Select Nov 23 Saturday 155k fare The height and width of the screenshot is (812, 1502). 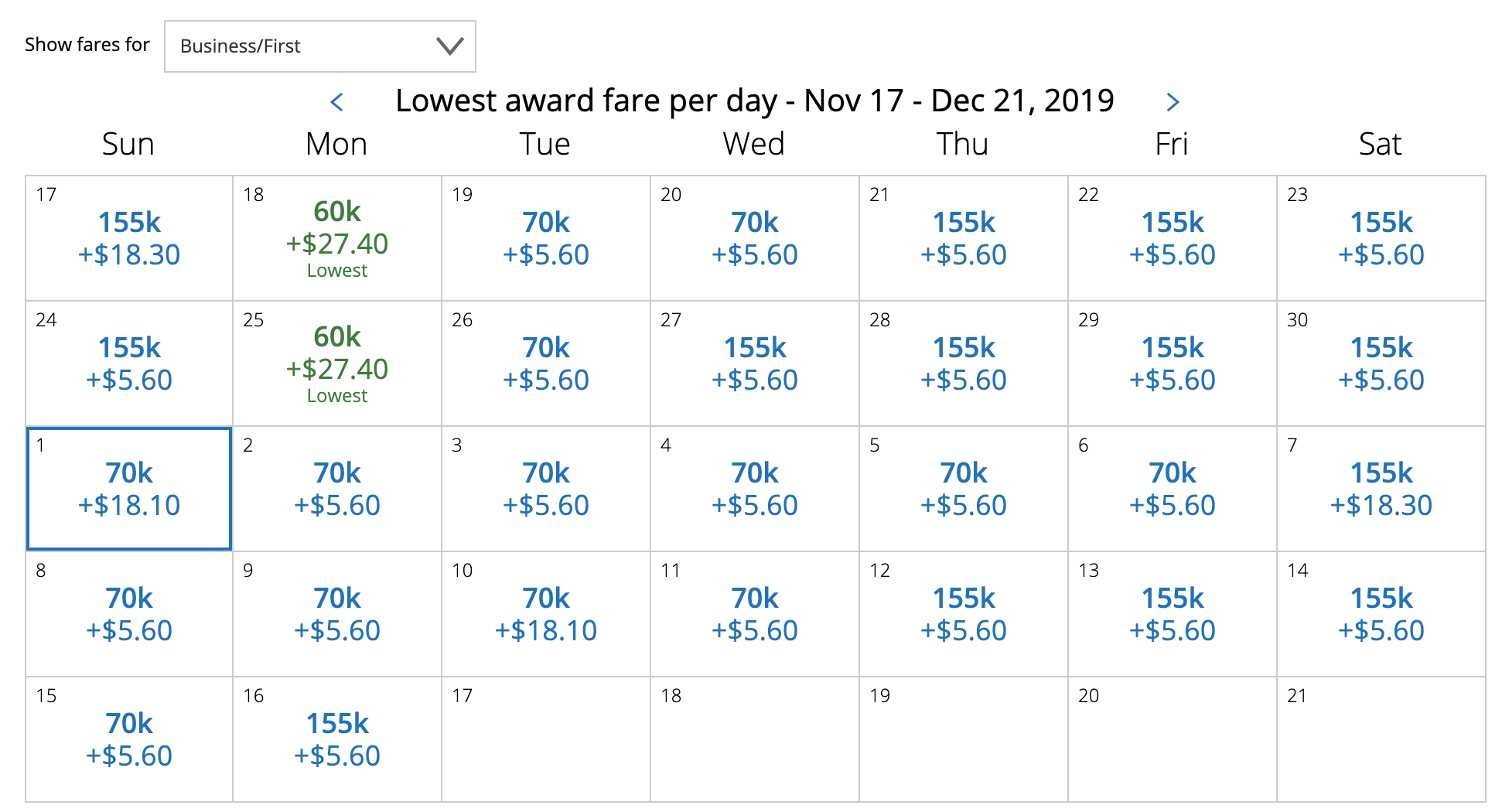[1381, 238]
